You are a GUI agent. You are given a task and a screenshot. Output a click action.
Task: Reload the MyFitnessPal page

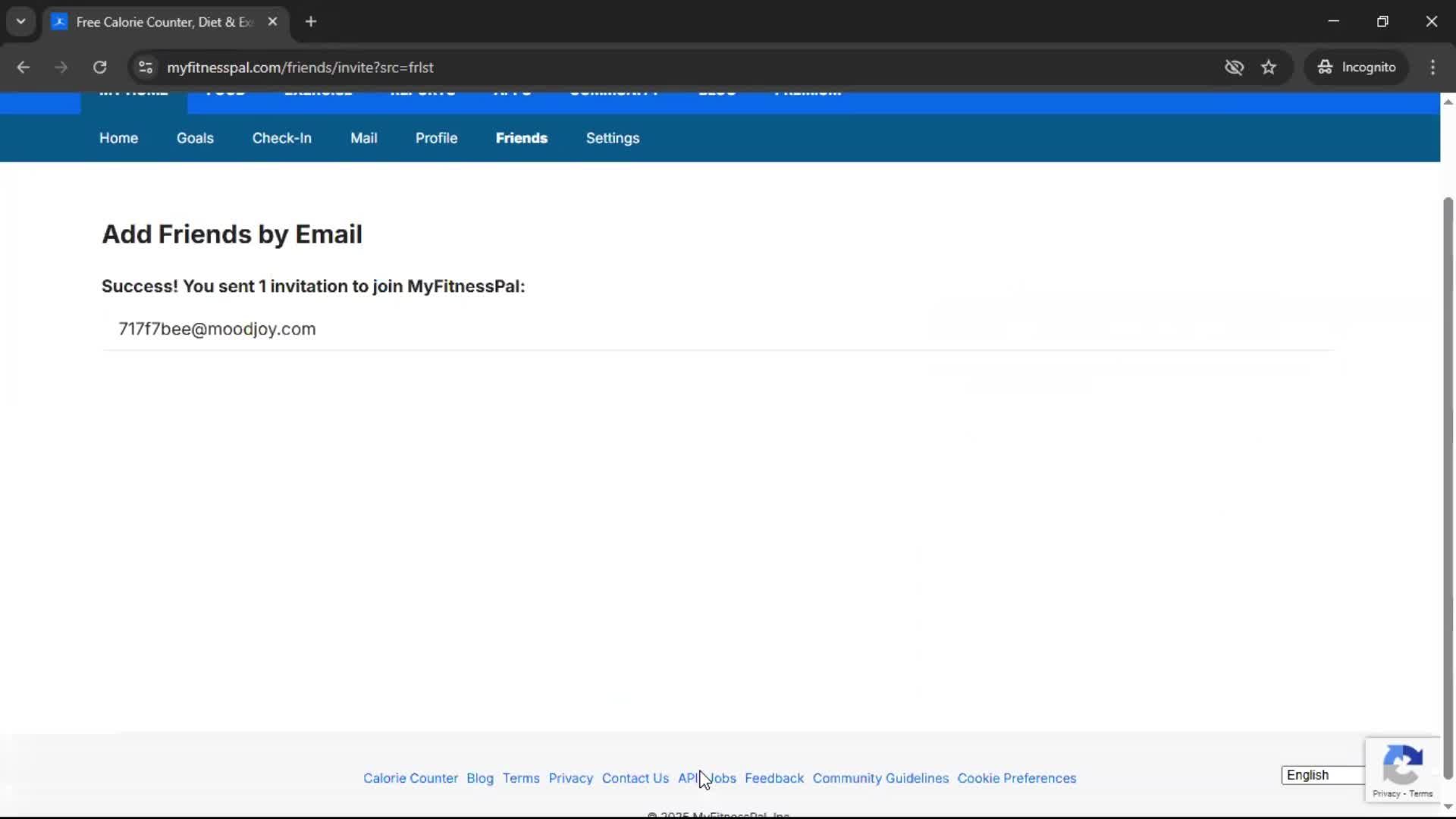[99, 67]
